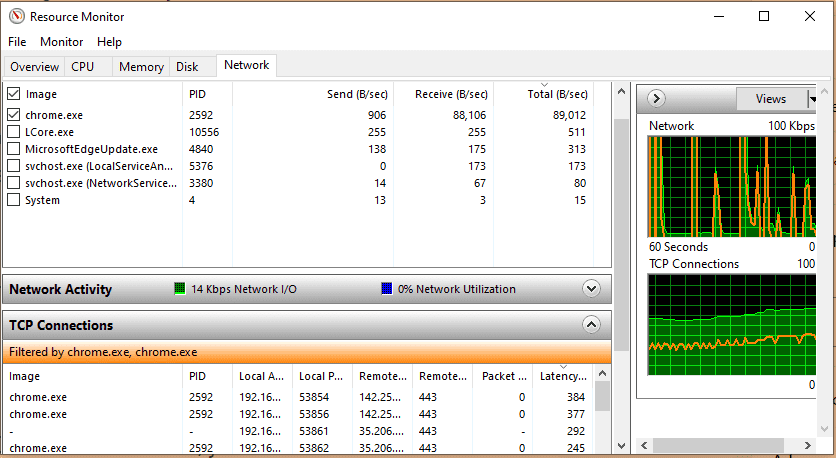Check the svchost.exe LocalService checkbox

point(13,166)
